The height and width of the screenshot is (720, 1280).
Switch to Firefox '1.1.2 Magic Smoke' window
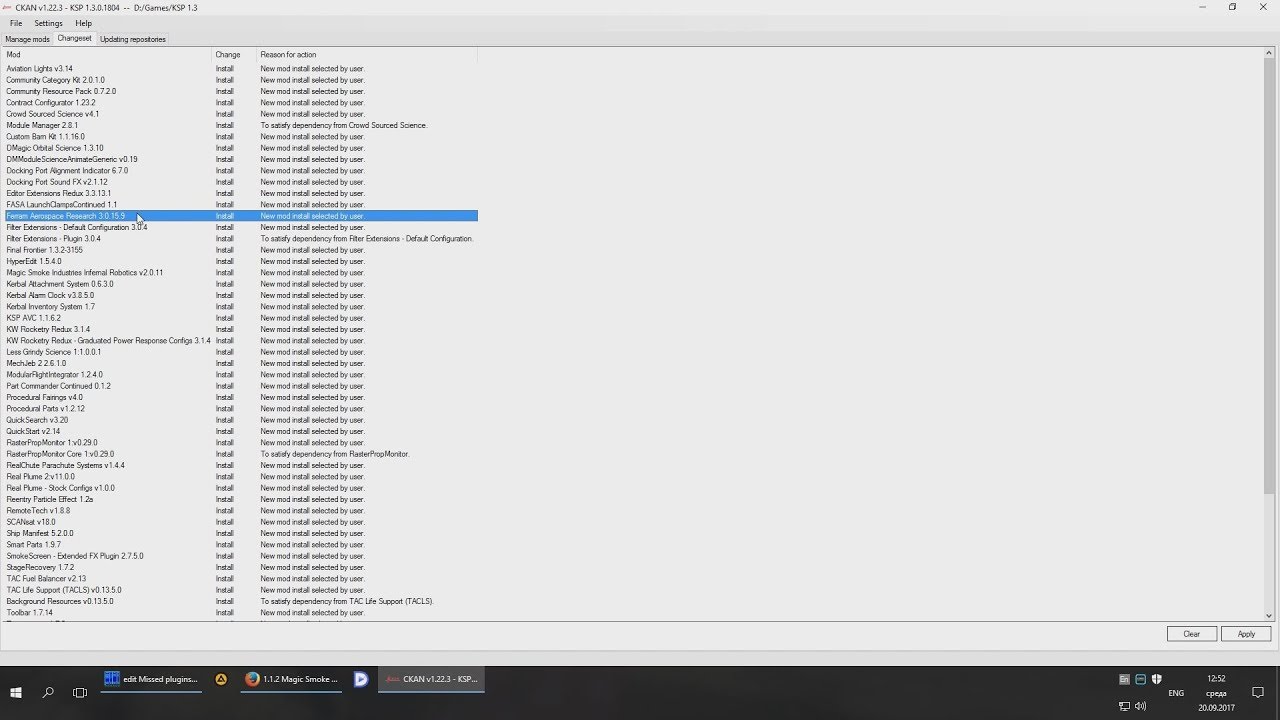[x=292, y=679]
